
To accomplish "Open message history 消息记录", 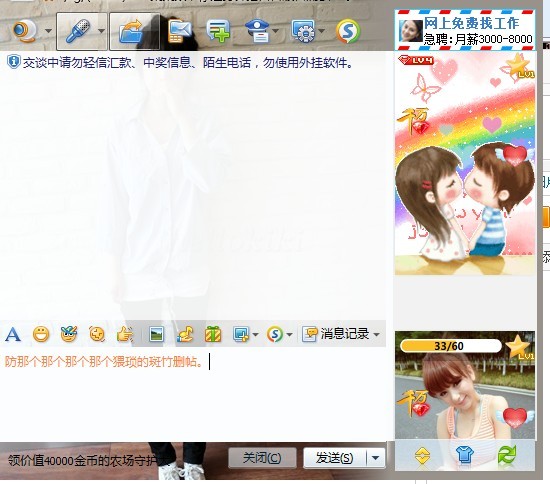I will pos(336,334).
